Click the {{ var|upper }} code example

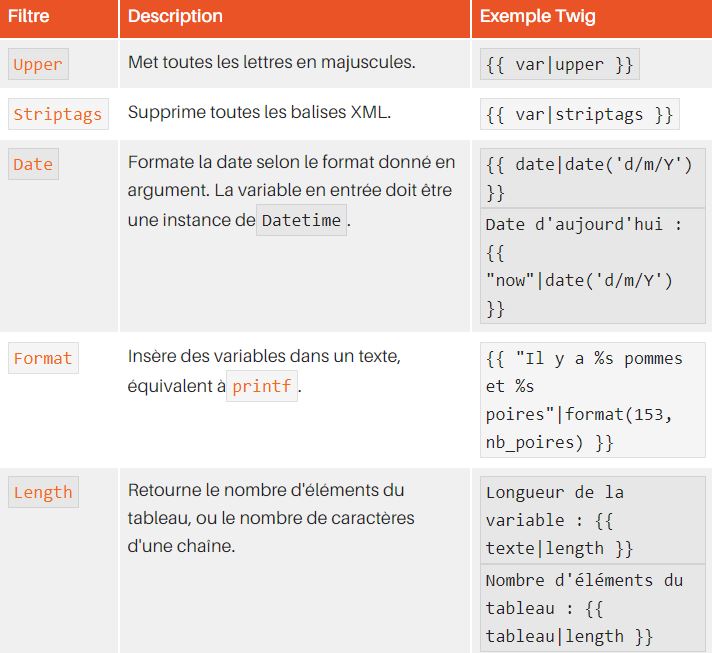tap(559, 64)
